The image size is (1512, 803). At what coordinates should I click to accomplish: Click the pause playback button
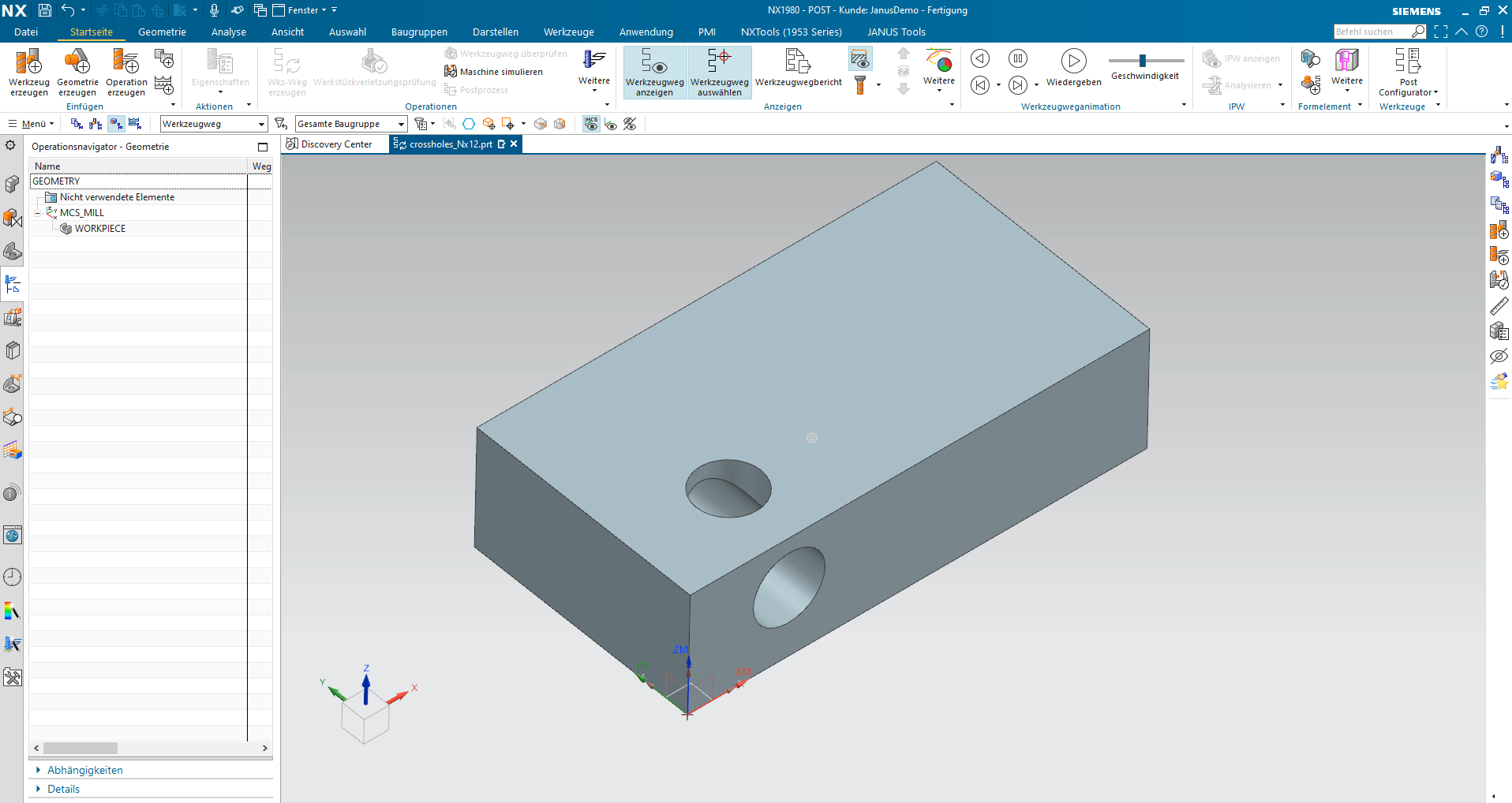coord(1018,58)
